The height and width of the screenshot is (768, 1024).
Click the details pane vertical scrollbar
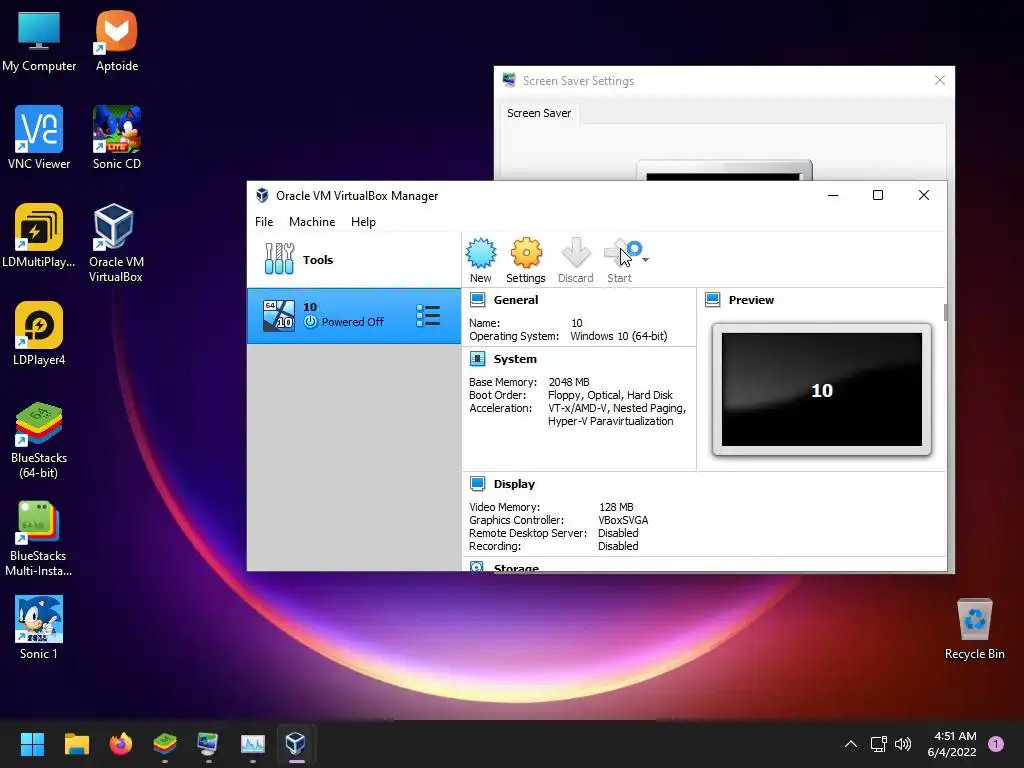point(945,312)
